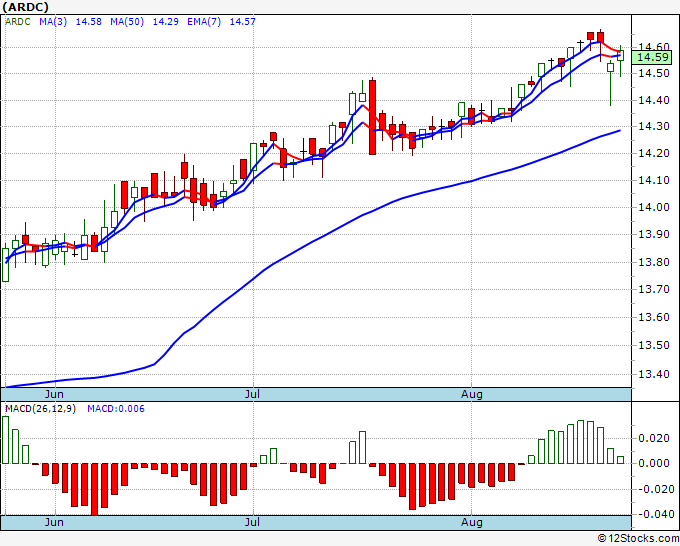Click Jul on the MACD panel date axis

252,522
